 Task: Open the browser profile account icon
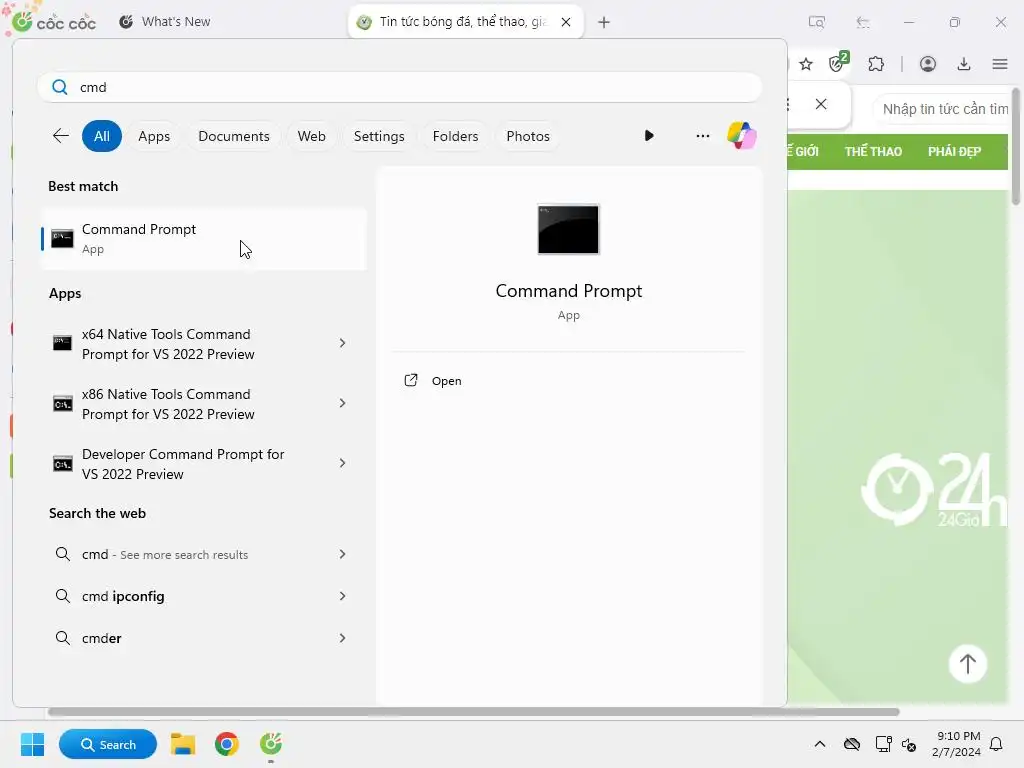[x=927, y=64]
